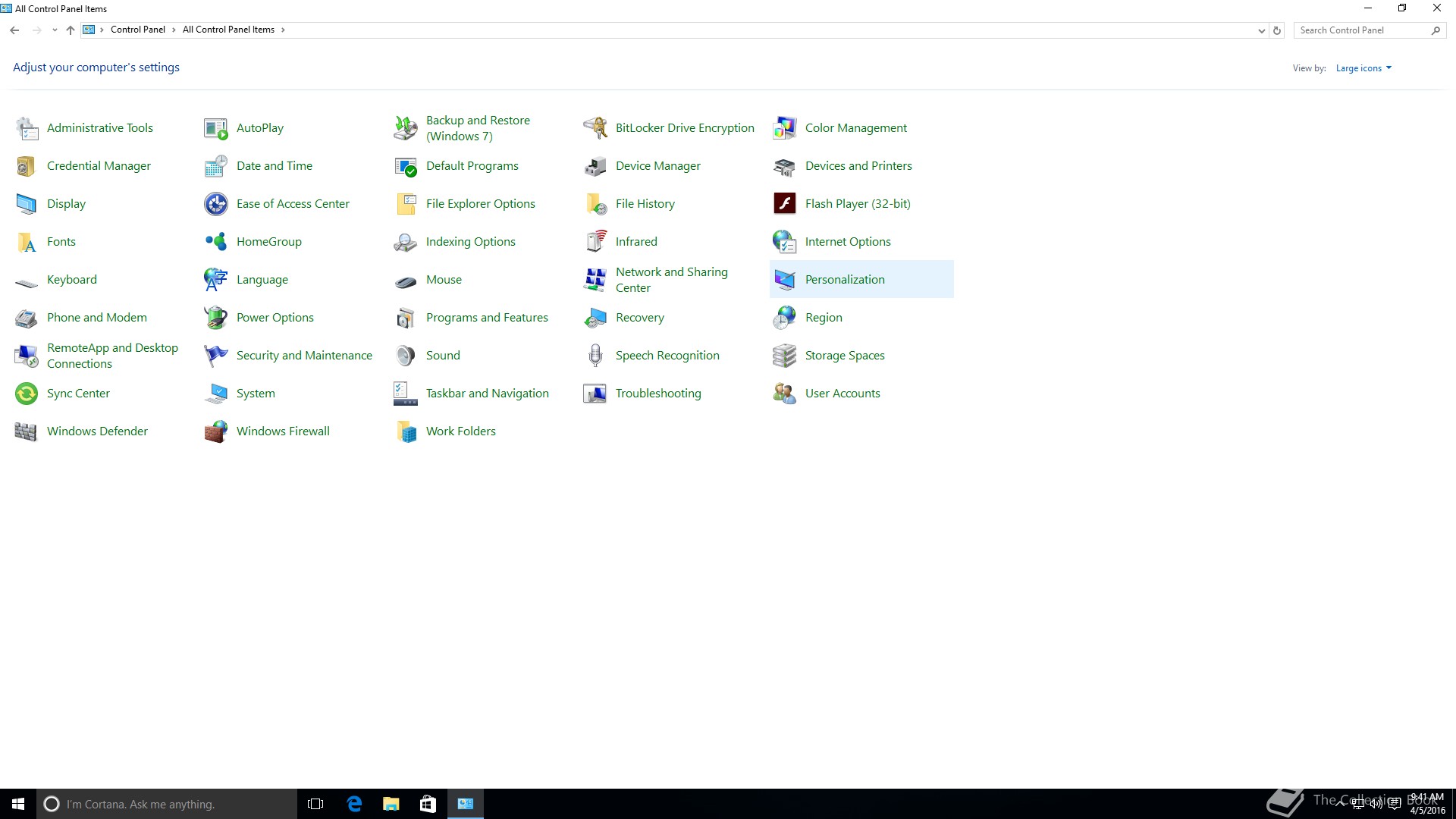Image resolution: width=1456 pixels, height=819 pixels.
Task: Refresh the Control Panel view
Action: click(x=1277, y=30)
